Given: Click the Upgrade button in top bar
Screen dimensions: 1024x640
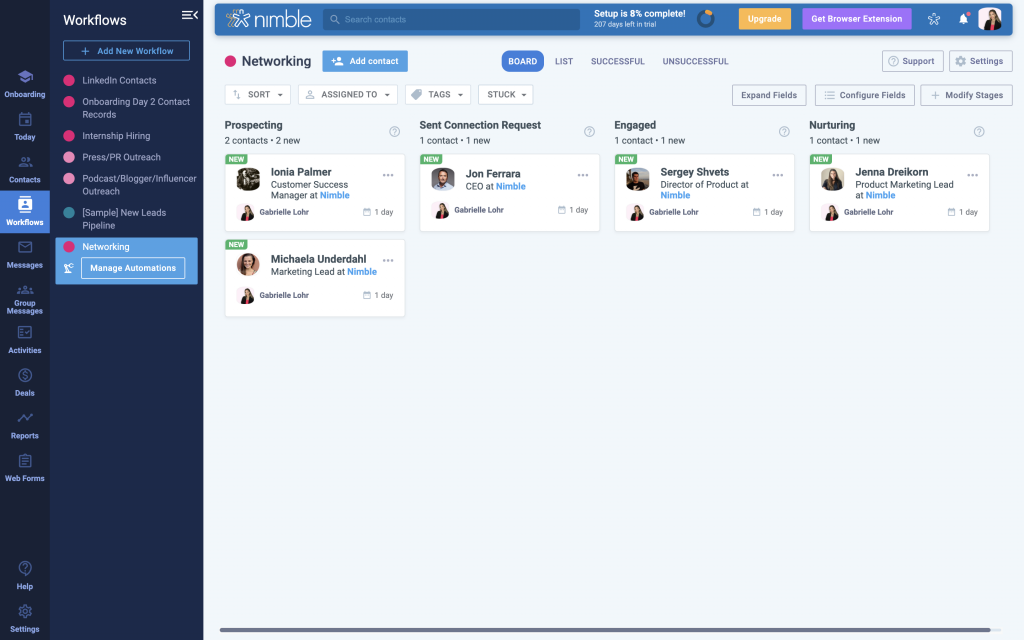Looking at the screenshot, I should tap(765, 18).
